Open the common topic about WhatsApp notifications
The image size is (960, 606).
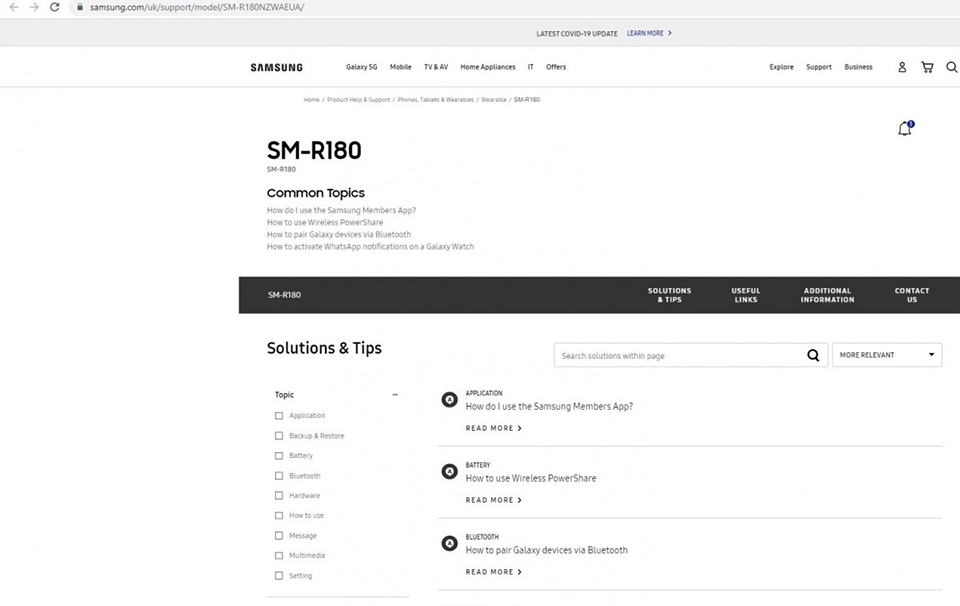click(x=370, y=247)
